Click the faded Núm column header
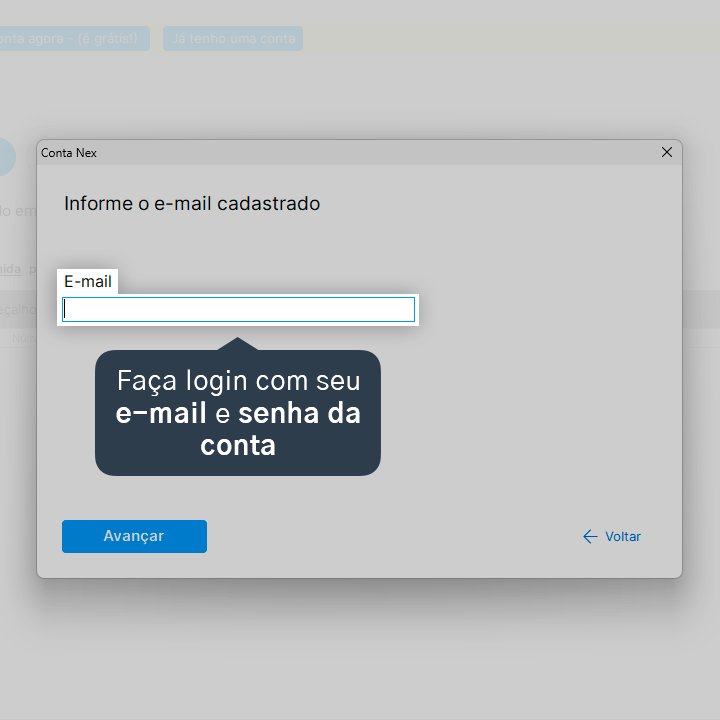Viewport: 720px width, 720px height. (24, 338)
